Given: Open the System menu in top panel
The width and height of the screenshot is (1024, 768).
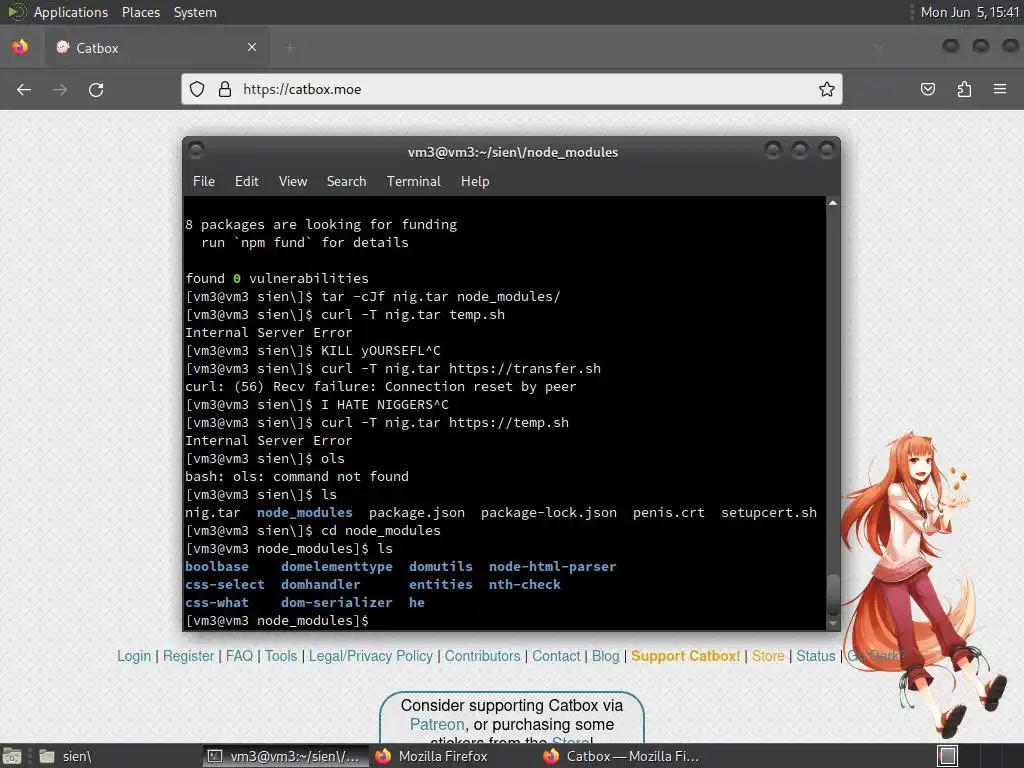Looking at the screenshot, I should 195,12.
